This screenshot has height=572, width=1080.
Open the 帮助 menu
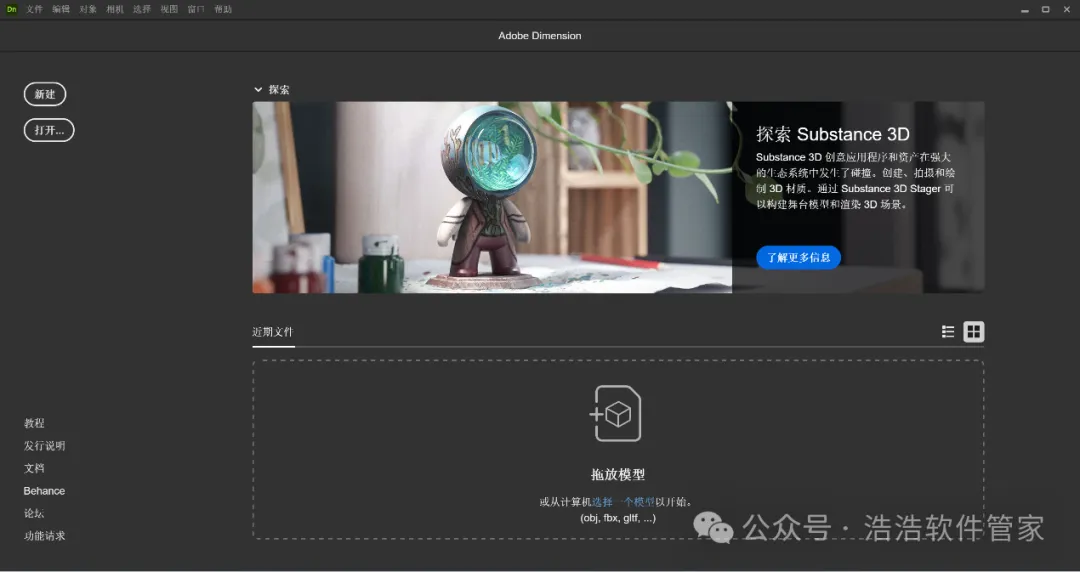(x=223, y=9)
